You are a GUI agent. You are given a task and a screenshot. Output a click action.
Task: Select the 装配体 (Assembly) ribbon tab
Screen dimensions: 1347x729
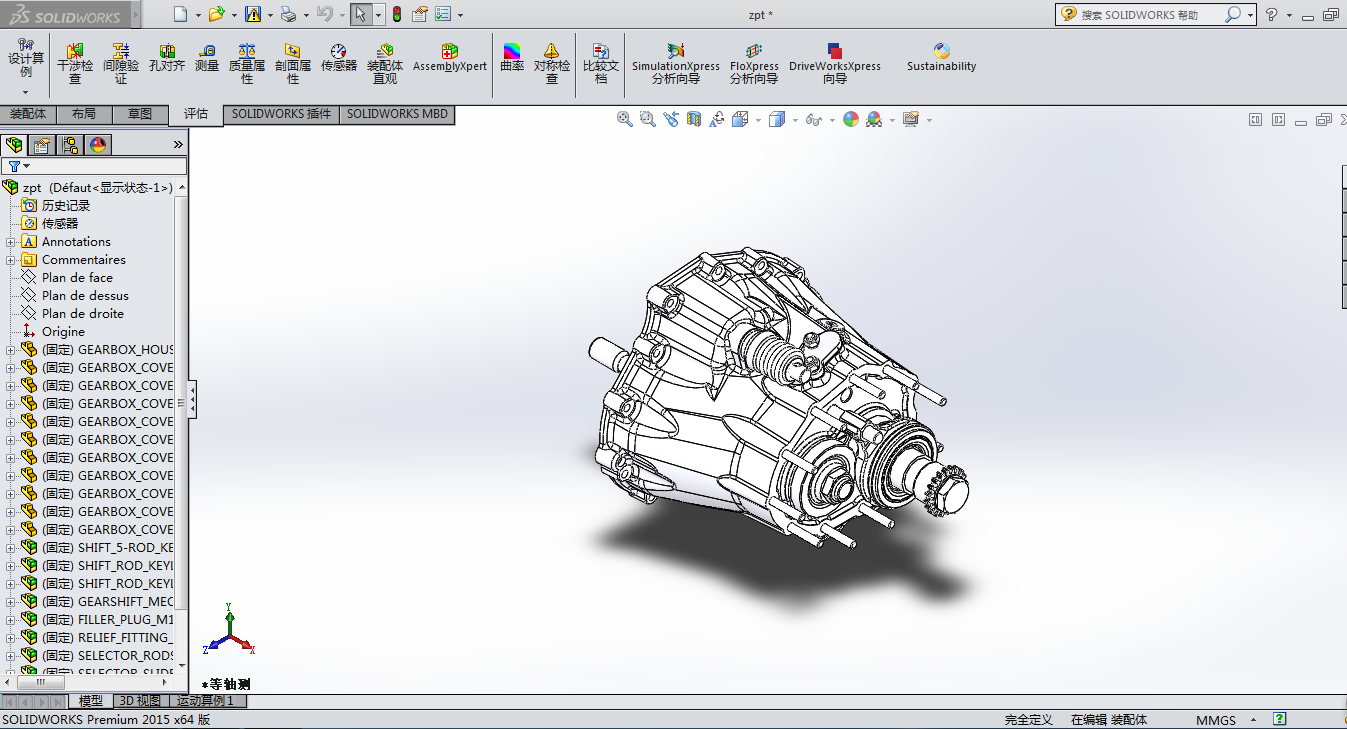[28, 115]
